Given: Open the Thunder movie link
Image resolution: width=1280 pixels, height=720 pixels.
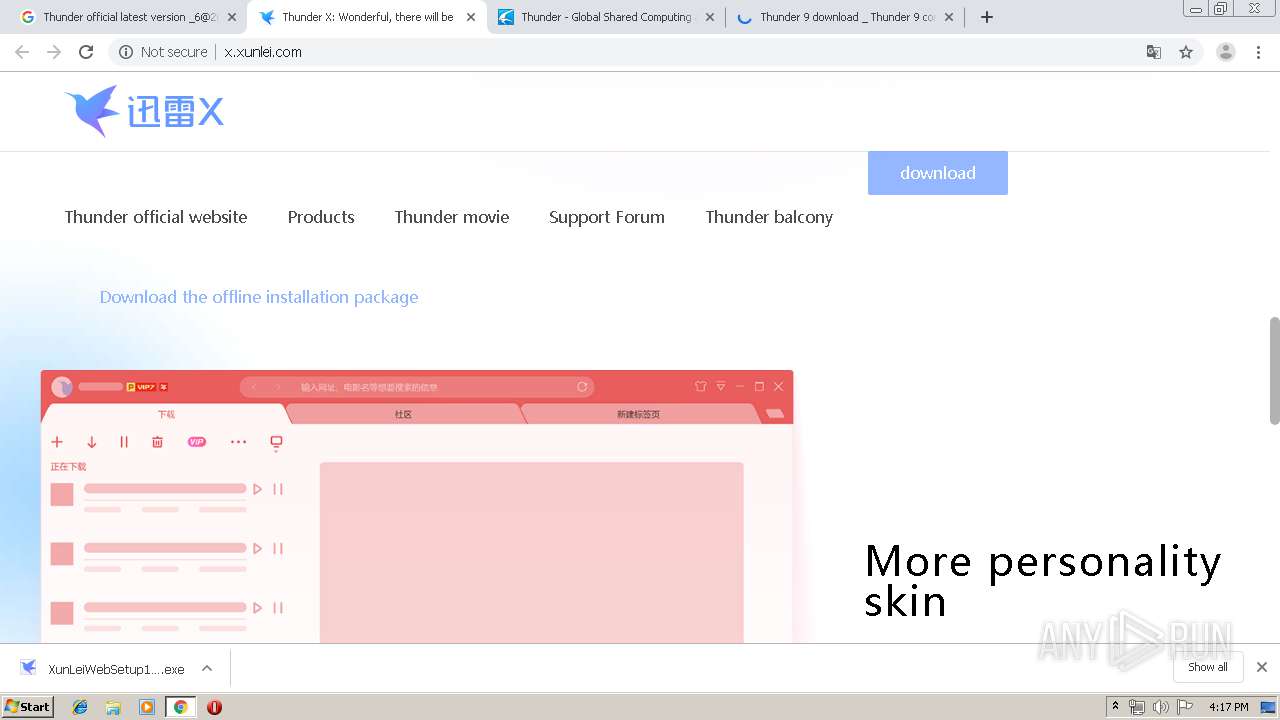Looking at the screenshot, I should [x=452, y=217].
